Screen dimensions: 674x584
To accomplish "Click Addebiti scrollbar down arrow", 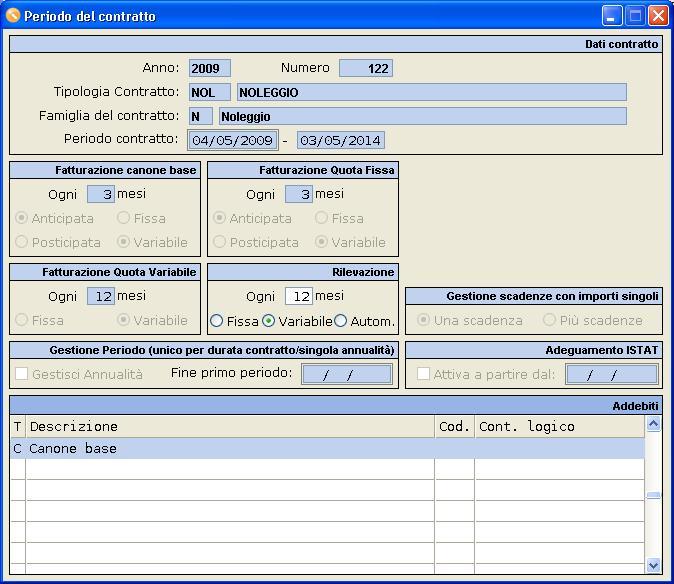I will [x=653, y=565].
